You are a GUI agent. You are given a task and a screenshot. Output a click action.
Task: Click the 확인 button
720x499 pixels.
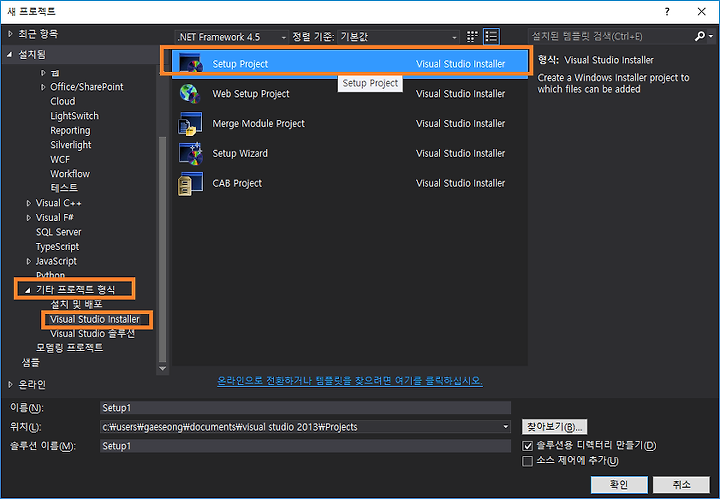click(619, 484)
